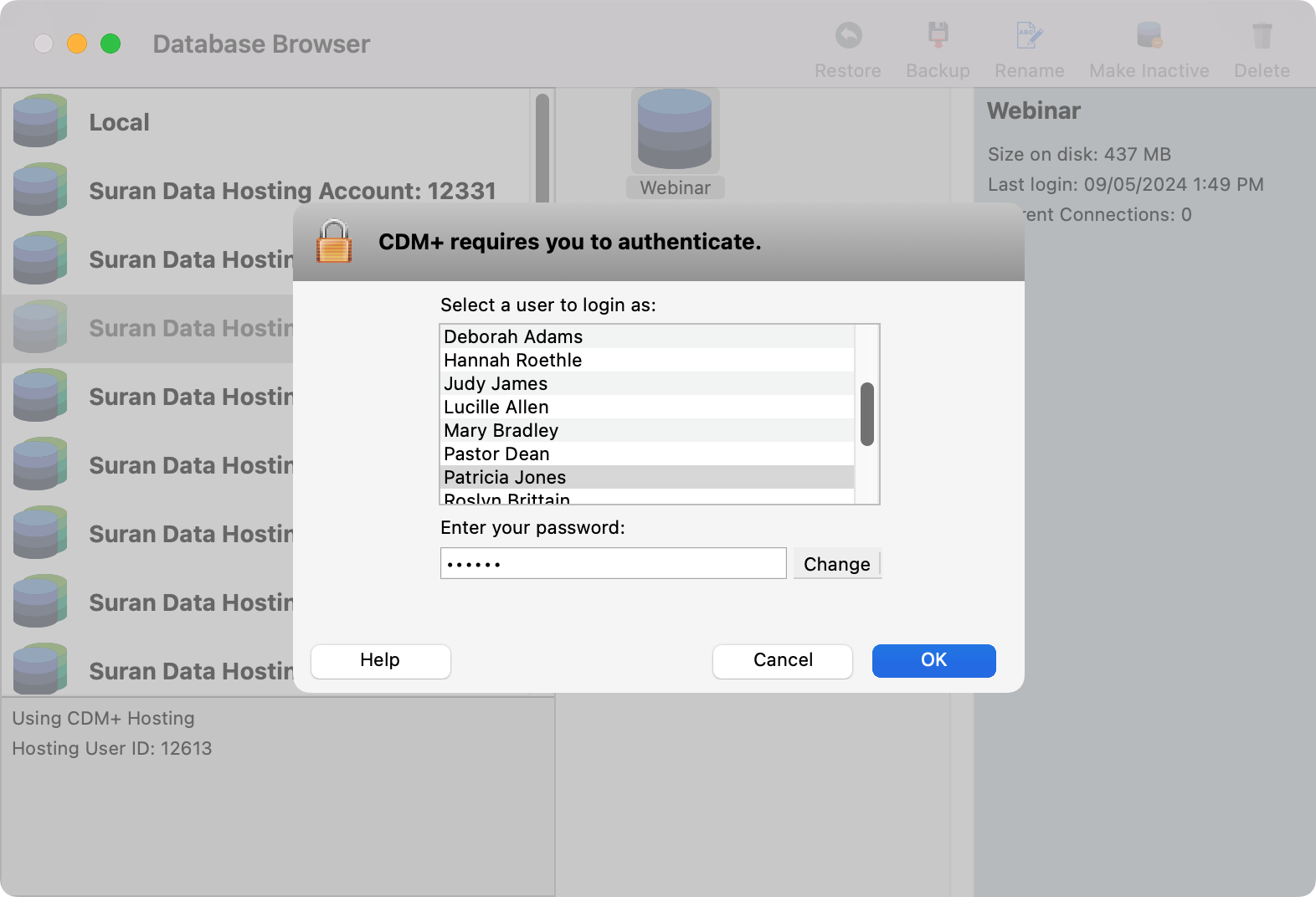Pick Mary Bradley as login user
This screenshot has width=1316, height=897.
[501, 430]
